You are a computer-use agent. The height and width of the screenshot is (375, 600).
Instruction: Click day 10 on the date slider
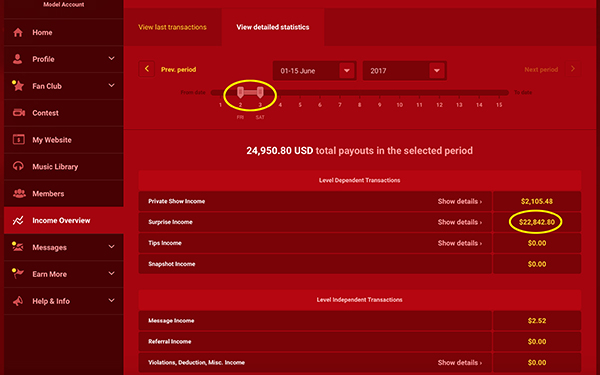pos(399,104)
